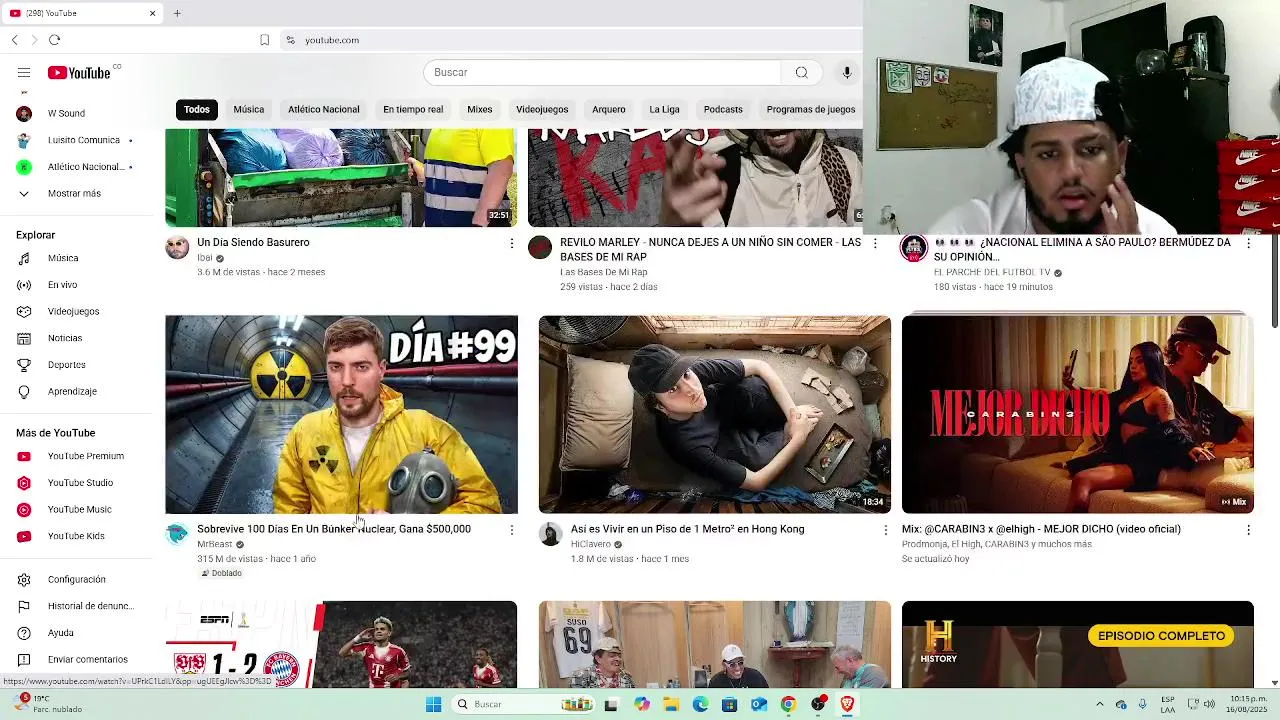Select the La Liga filter chip

664,109
